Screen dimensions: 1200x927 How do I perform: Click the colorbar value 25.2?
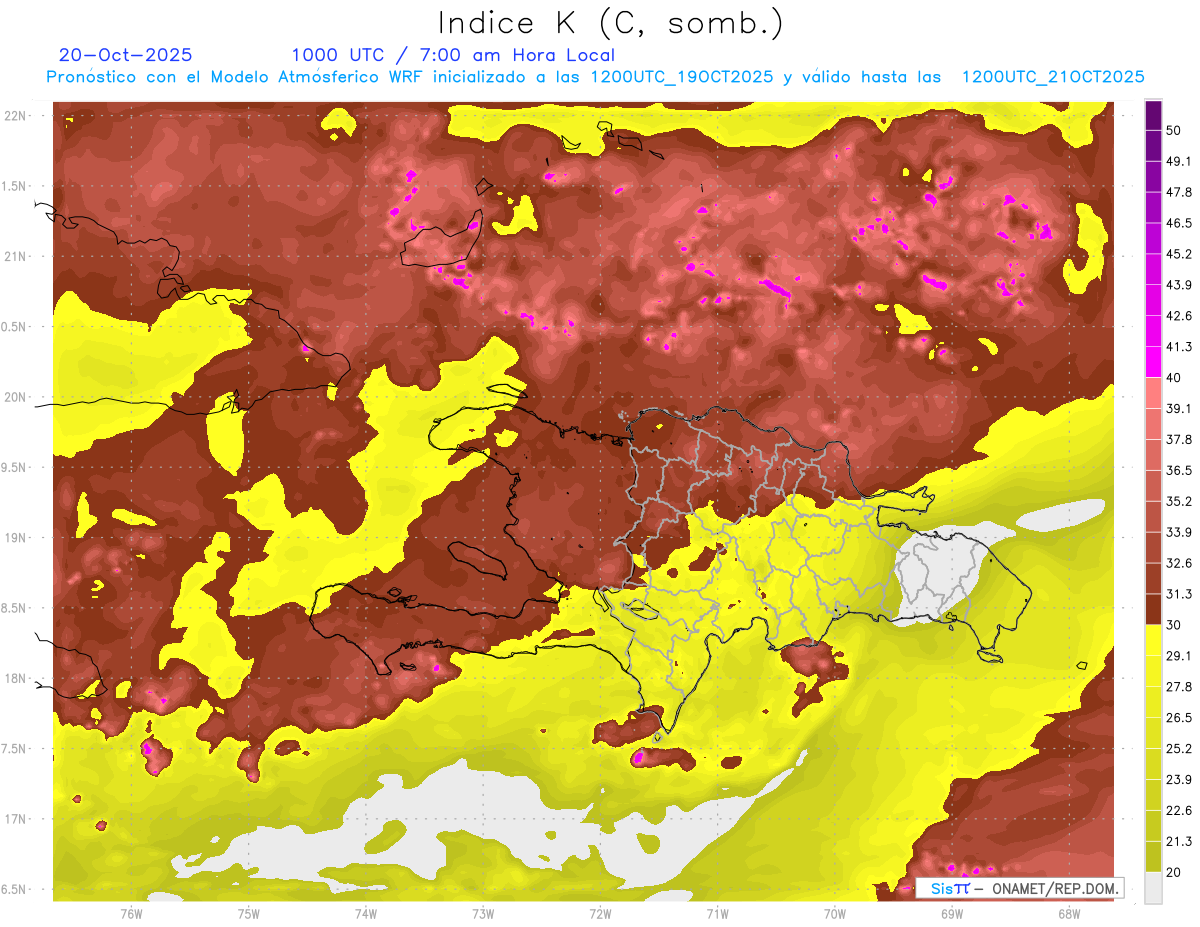pyautogui.click(x=1179, y=748)
